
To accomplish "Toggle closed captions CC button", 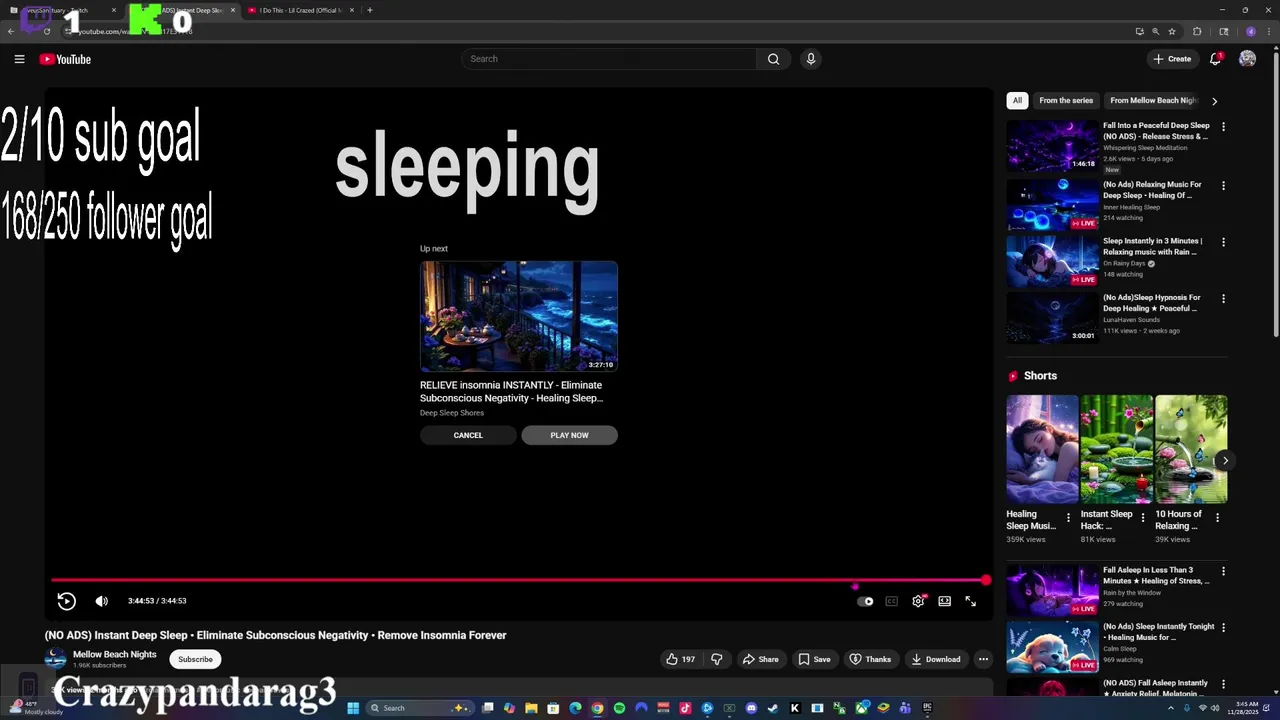I will point(891,601).
